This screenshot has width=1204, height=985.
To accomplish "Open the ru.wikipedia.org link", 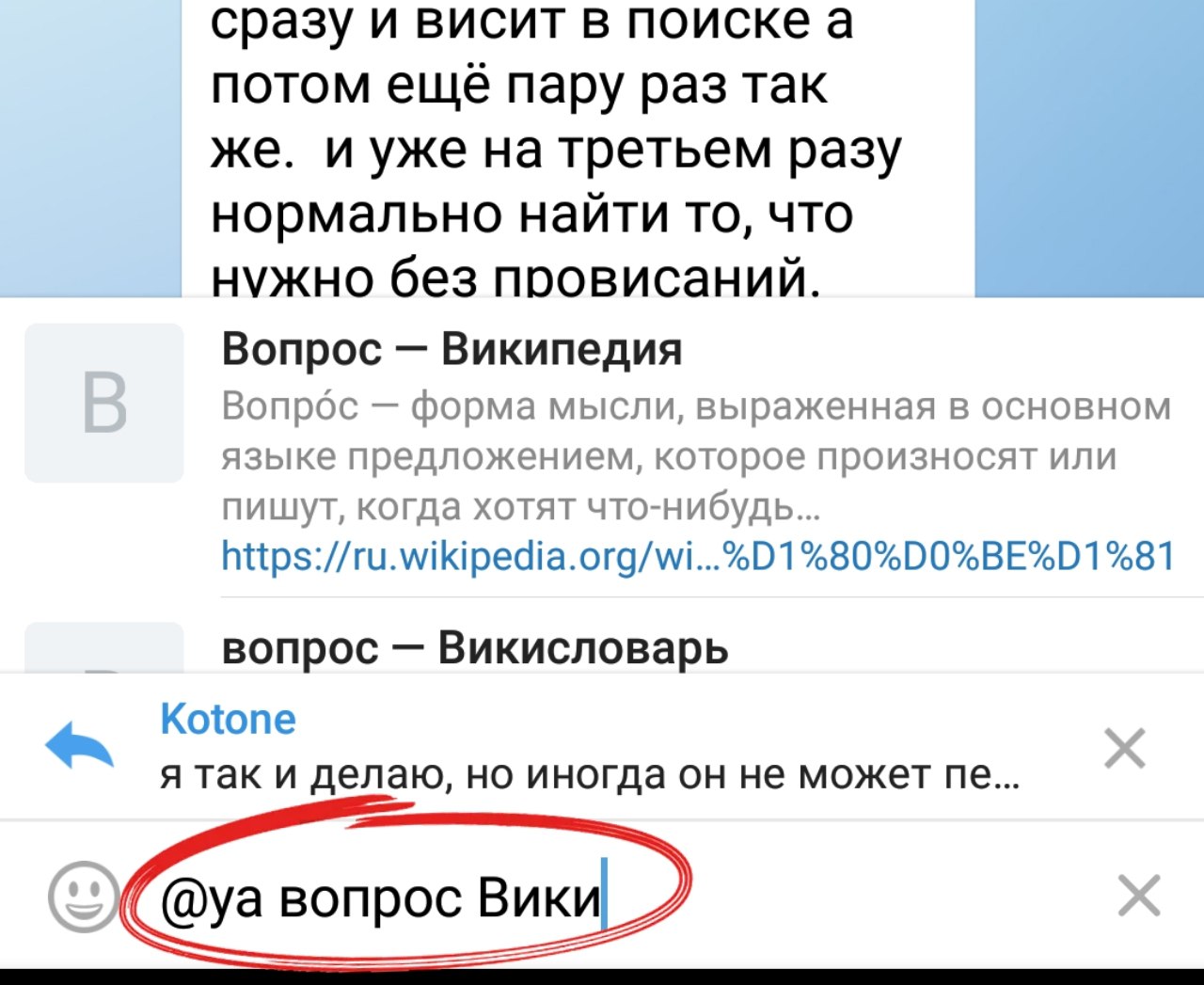I will click(698, 556).
